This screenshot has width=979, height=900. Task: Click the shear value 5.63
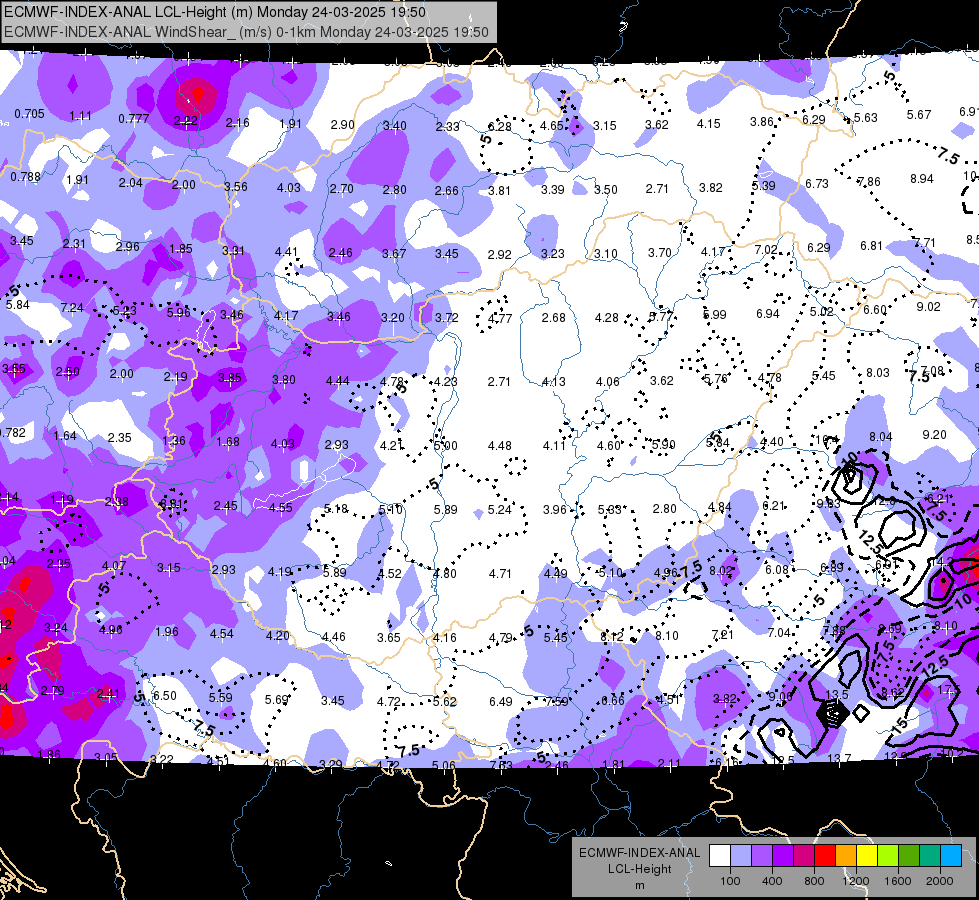point(866,117)
